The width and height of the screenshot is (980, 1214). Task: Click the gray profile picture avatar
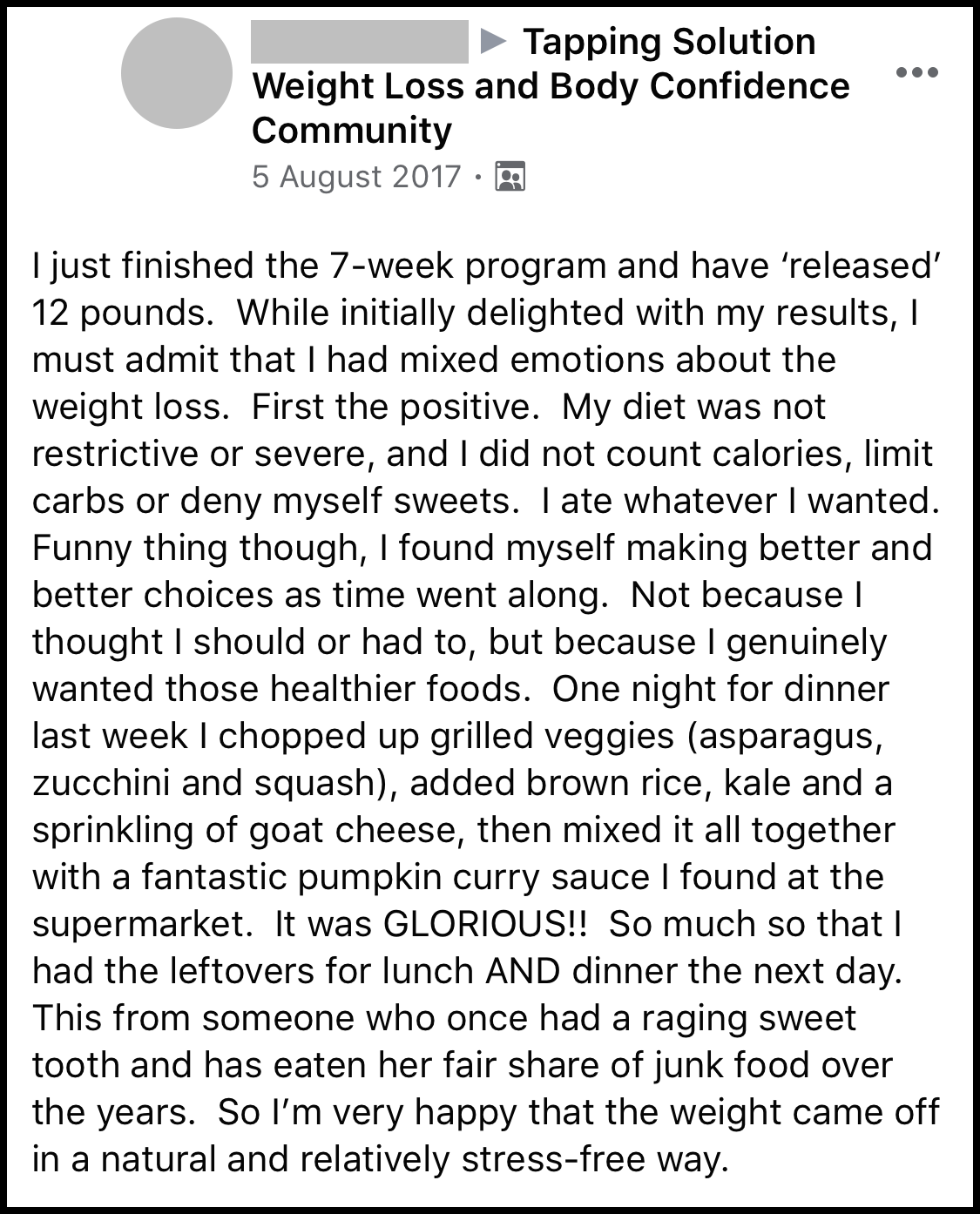click(177, 73)
